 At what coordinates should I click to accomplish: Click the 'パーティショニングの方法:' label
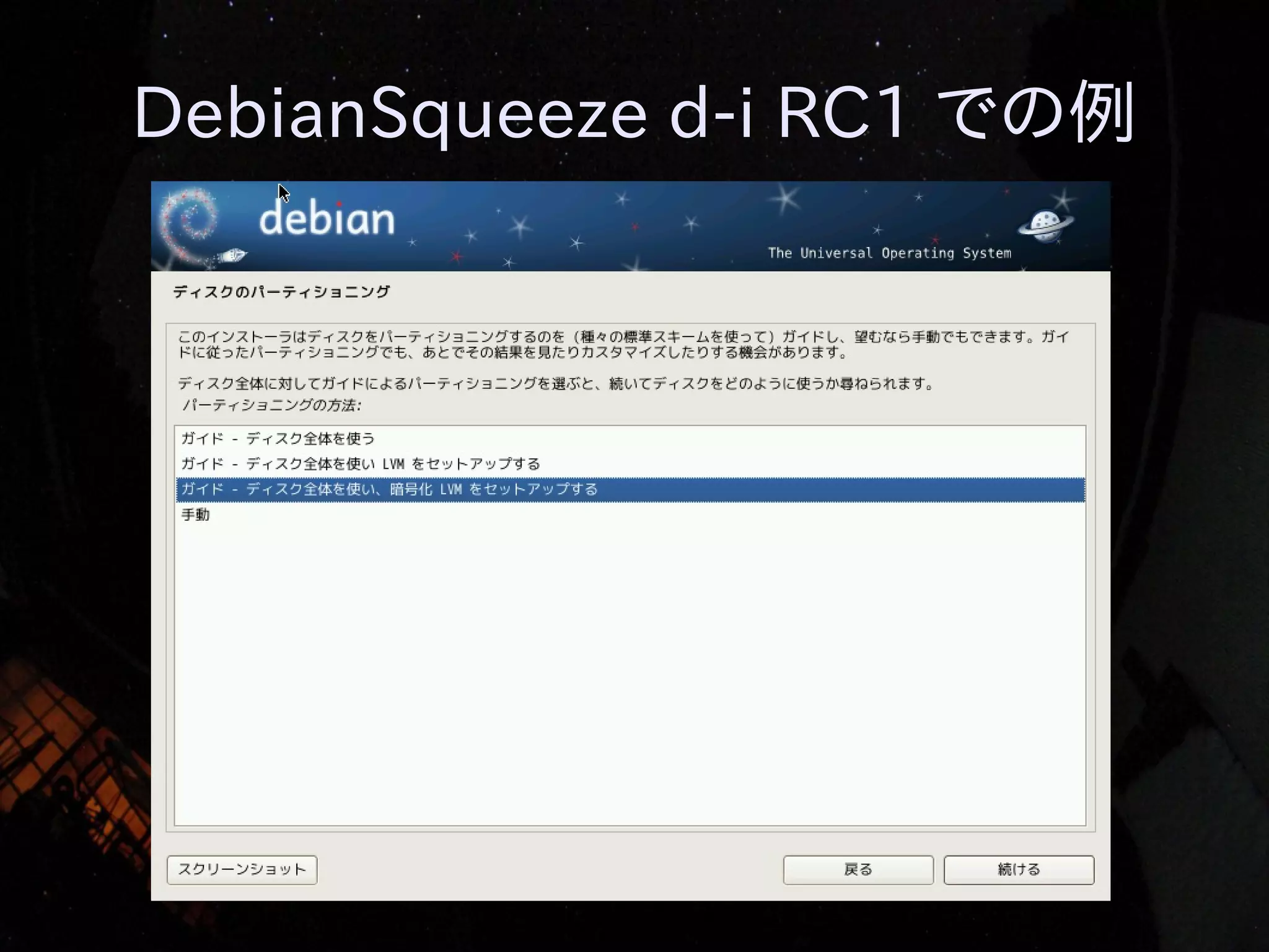(272, 406)
